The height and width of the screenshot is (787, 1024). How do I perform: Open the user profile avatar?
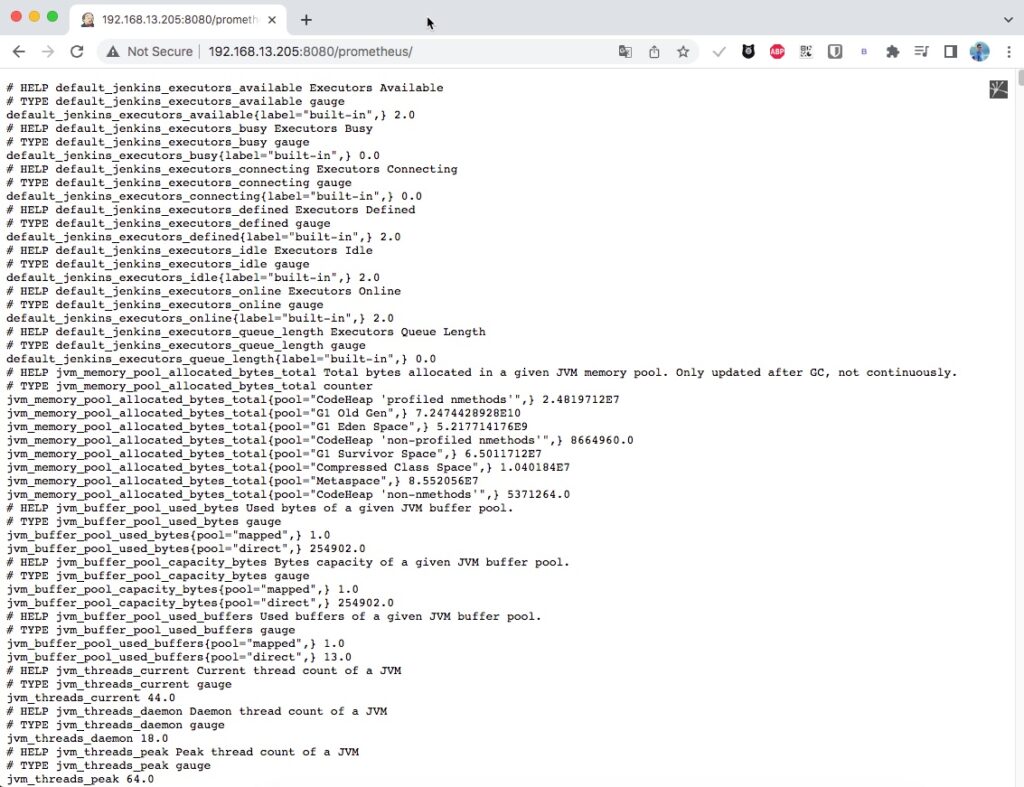979,52
